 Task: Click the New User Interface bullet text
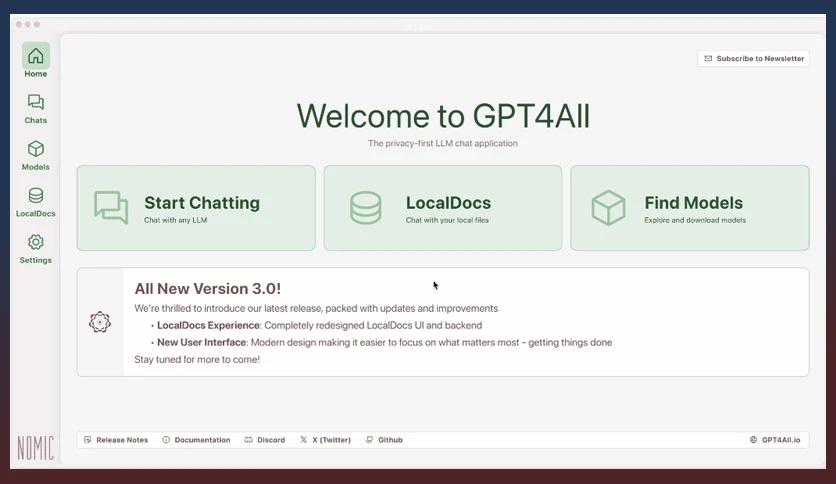384,342
